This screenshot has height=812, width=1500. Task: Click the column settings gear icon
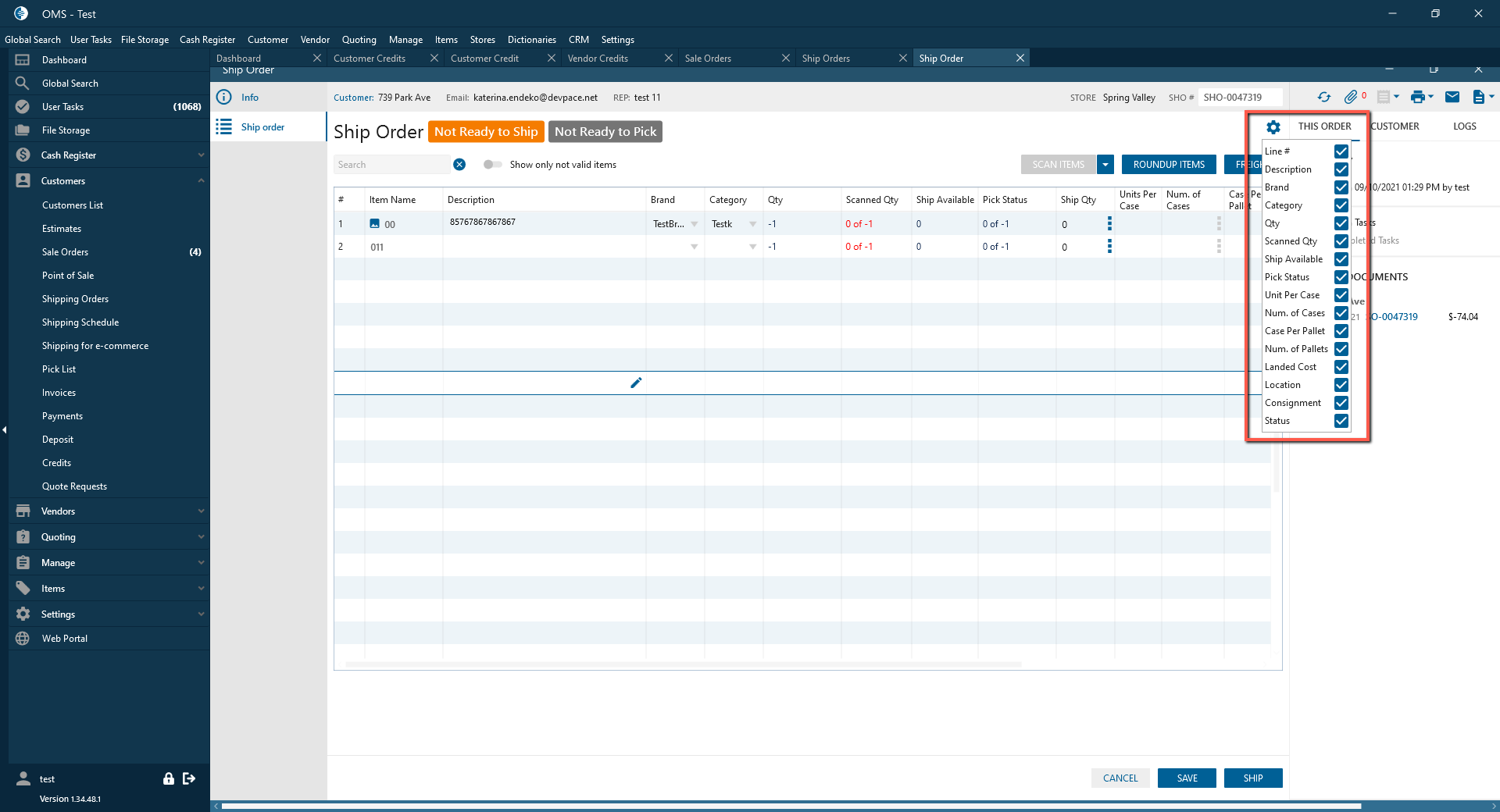point(1273,126)
